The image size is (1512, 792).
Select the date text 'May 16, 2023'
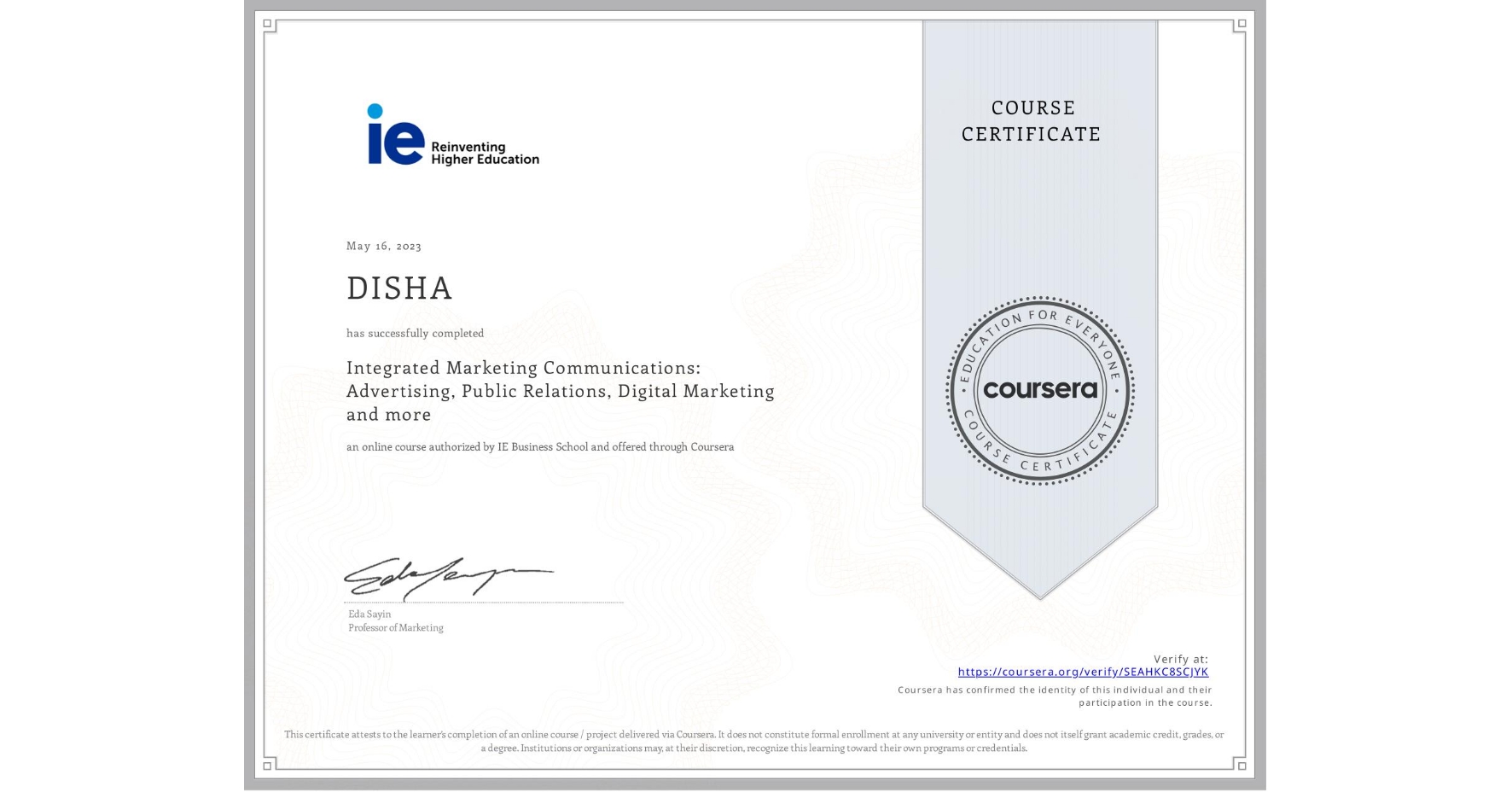point(384,246)
